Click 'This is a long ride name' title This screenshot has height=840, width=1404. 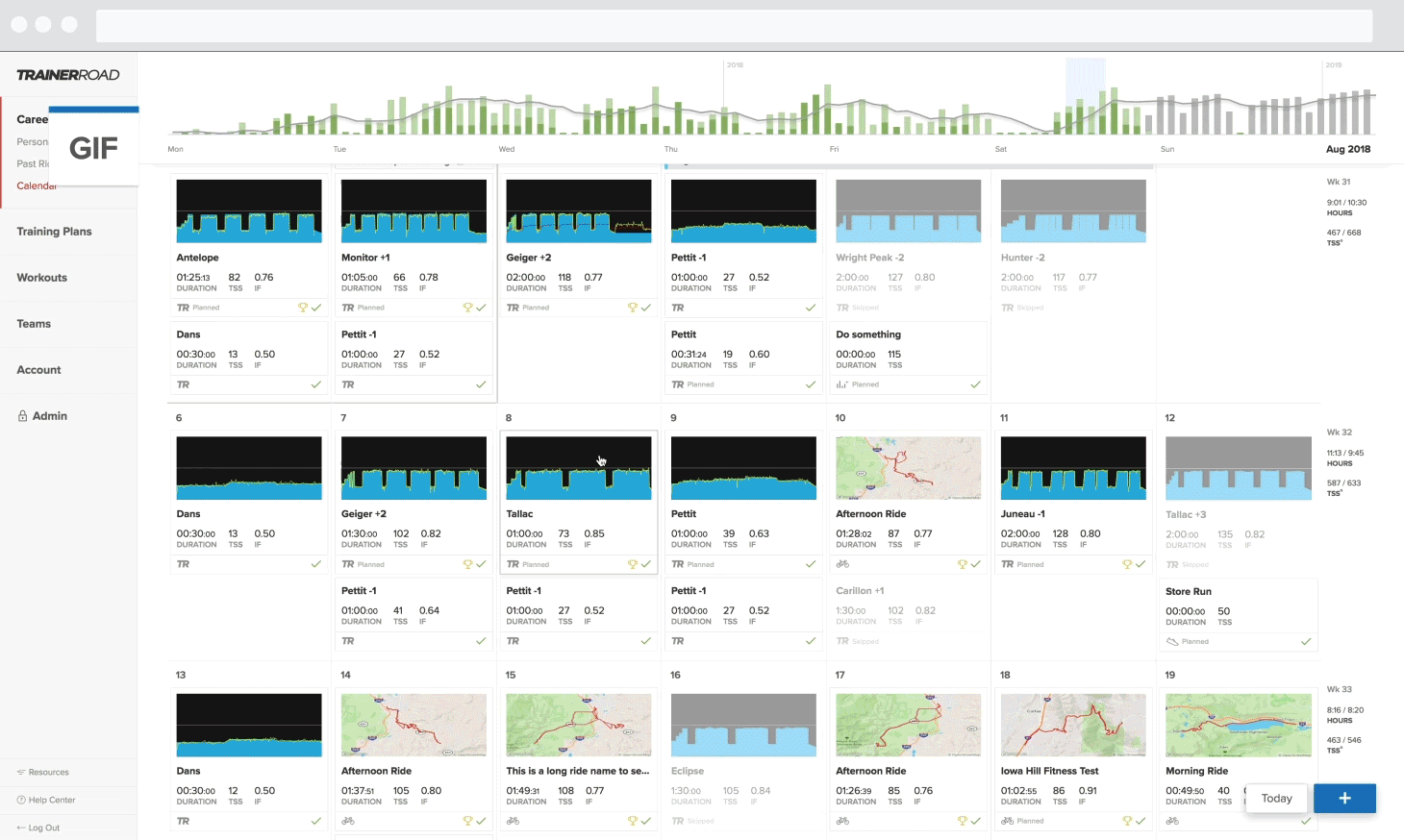pyautogui.click(x=578, y=771)
